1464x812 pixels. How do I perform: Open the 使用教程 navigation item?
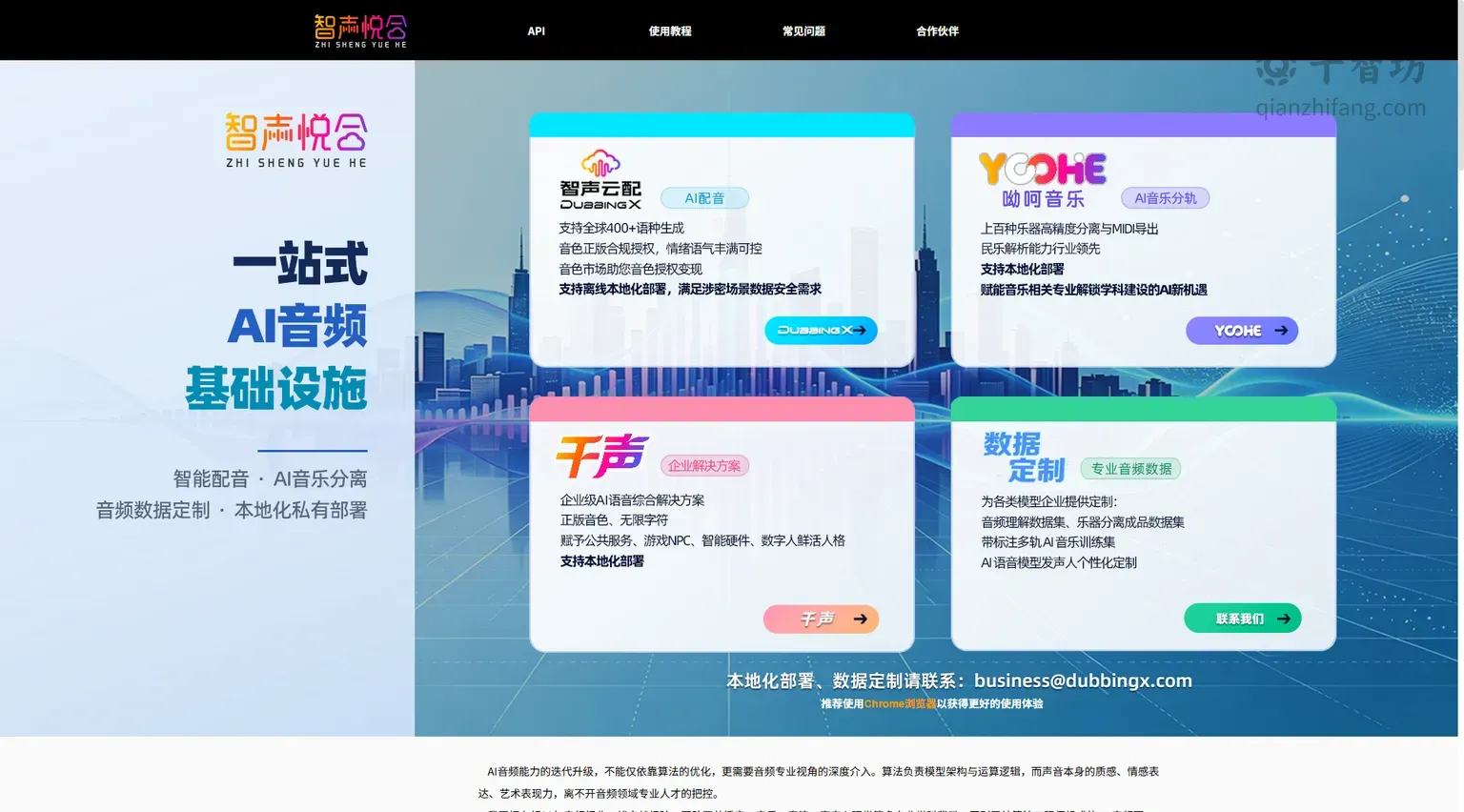coord(670,31)
